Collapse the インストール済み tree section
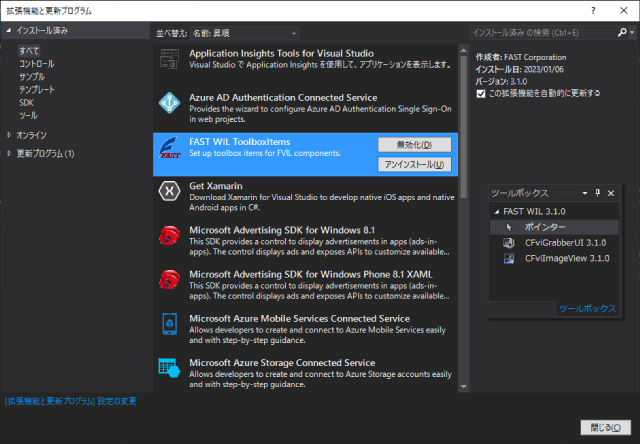640x444 pixels. point(9,30)
